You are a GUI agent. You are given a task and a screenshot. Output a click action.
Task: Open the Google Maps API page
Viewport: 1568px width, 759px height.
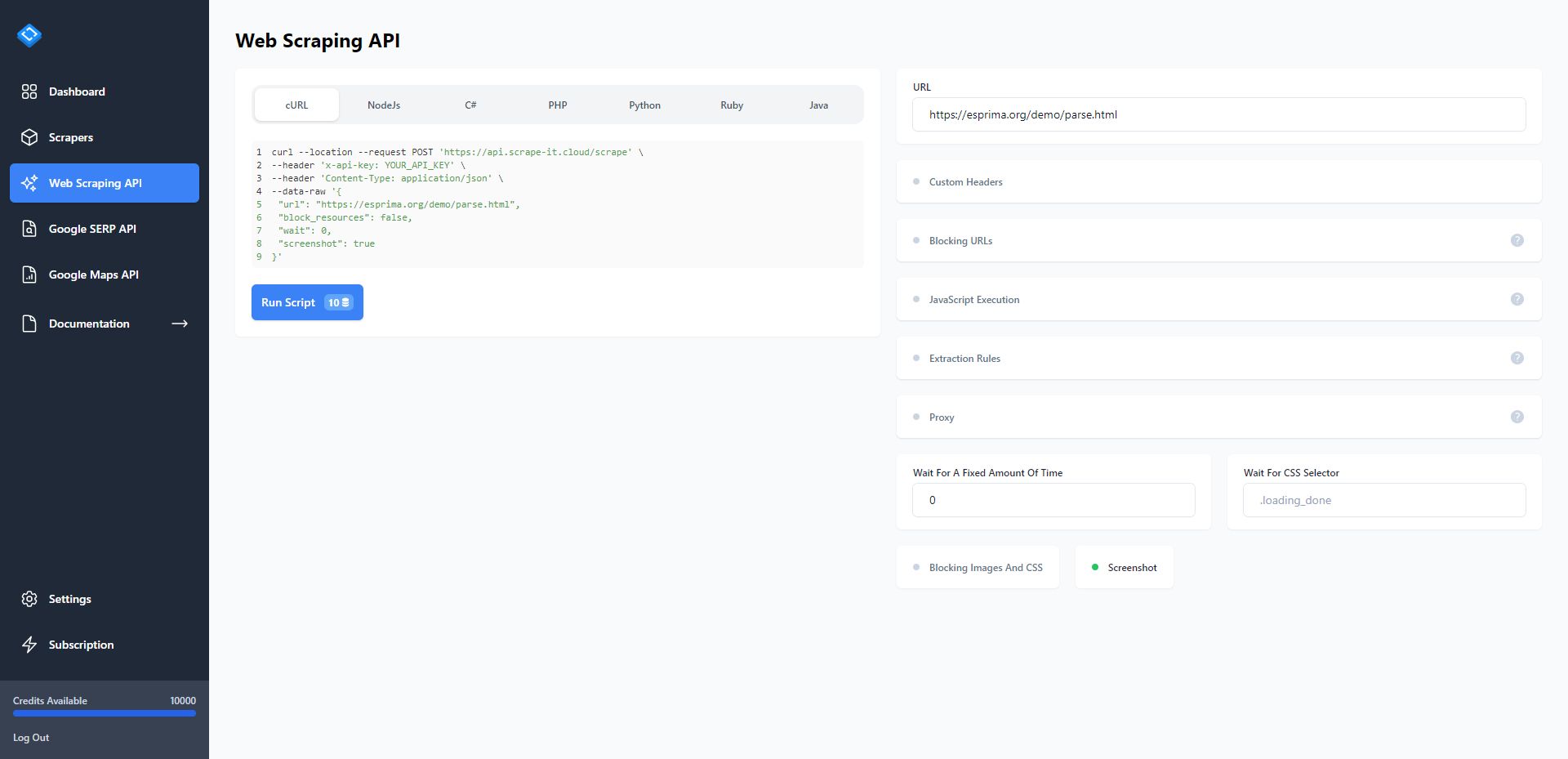(92, 275)
